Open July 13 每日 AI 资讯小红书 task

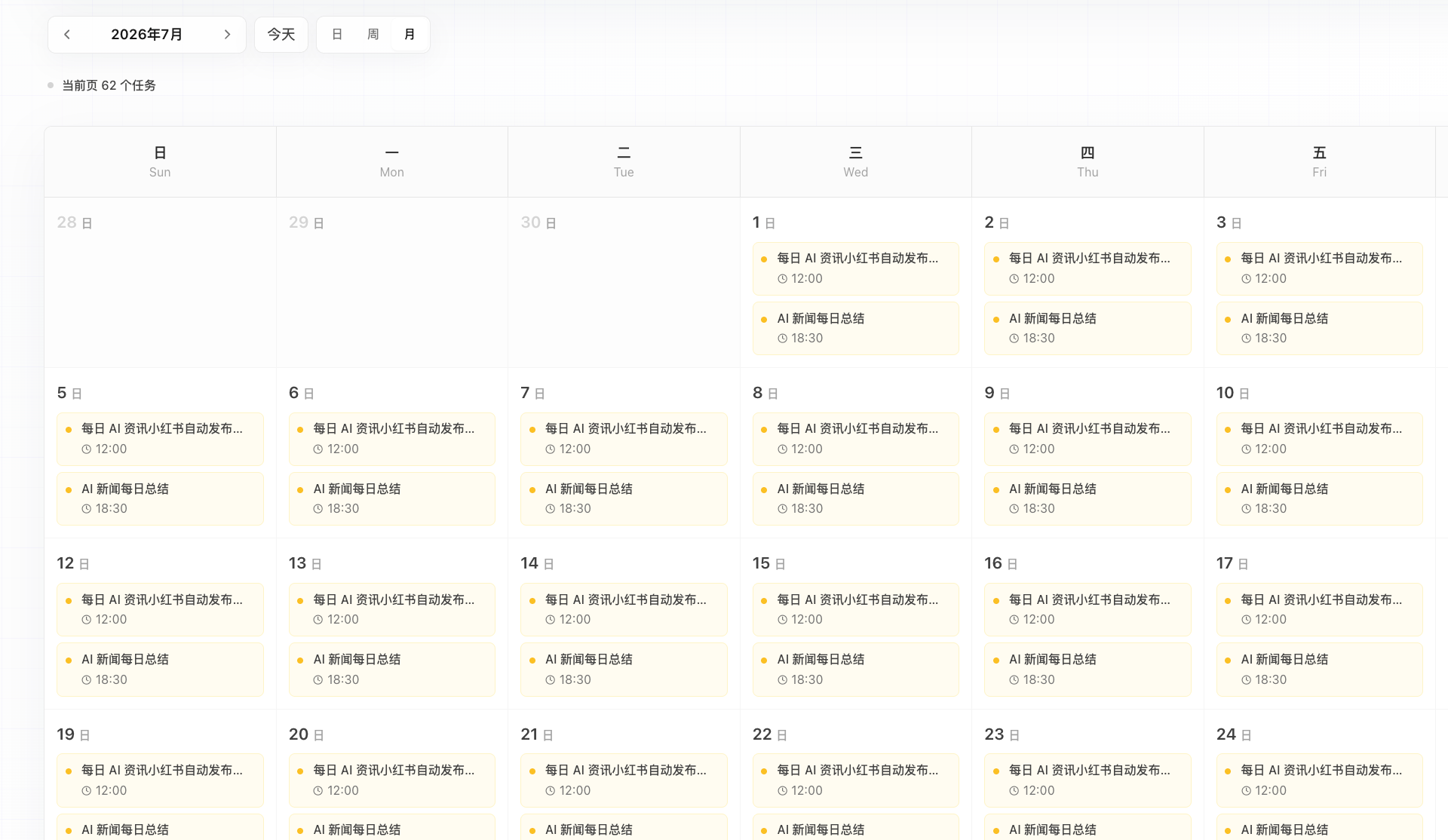(x=392, y=609)
